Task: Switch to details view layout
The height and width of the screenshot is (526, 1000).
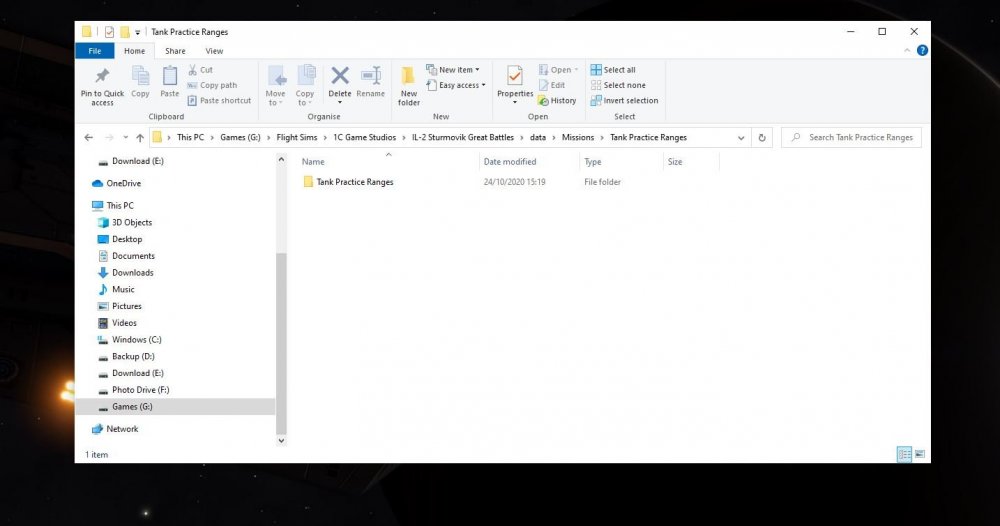Action: point(904,454)
